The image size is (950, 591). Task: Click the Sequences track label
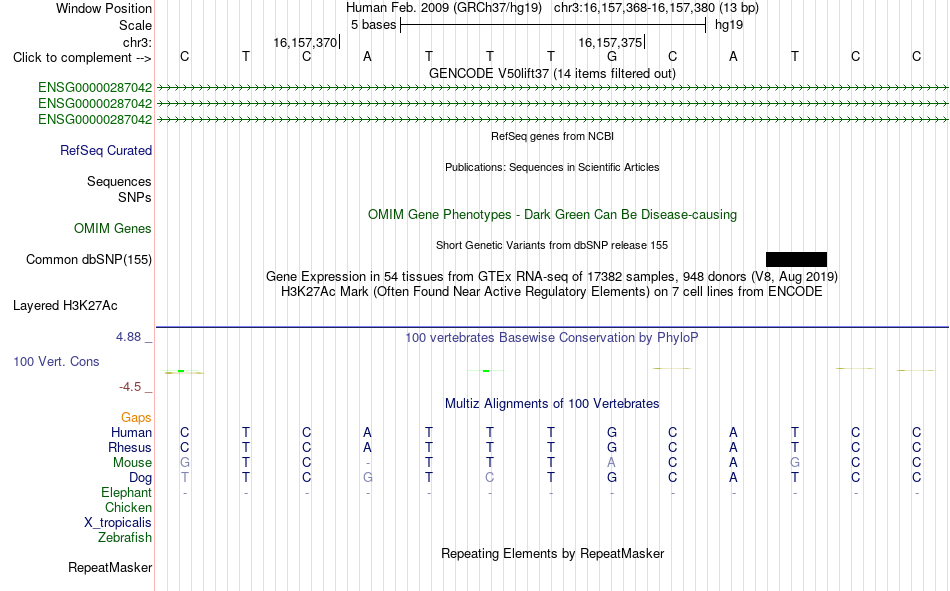pos(119,181)
